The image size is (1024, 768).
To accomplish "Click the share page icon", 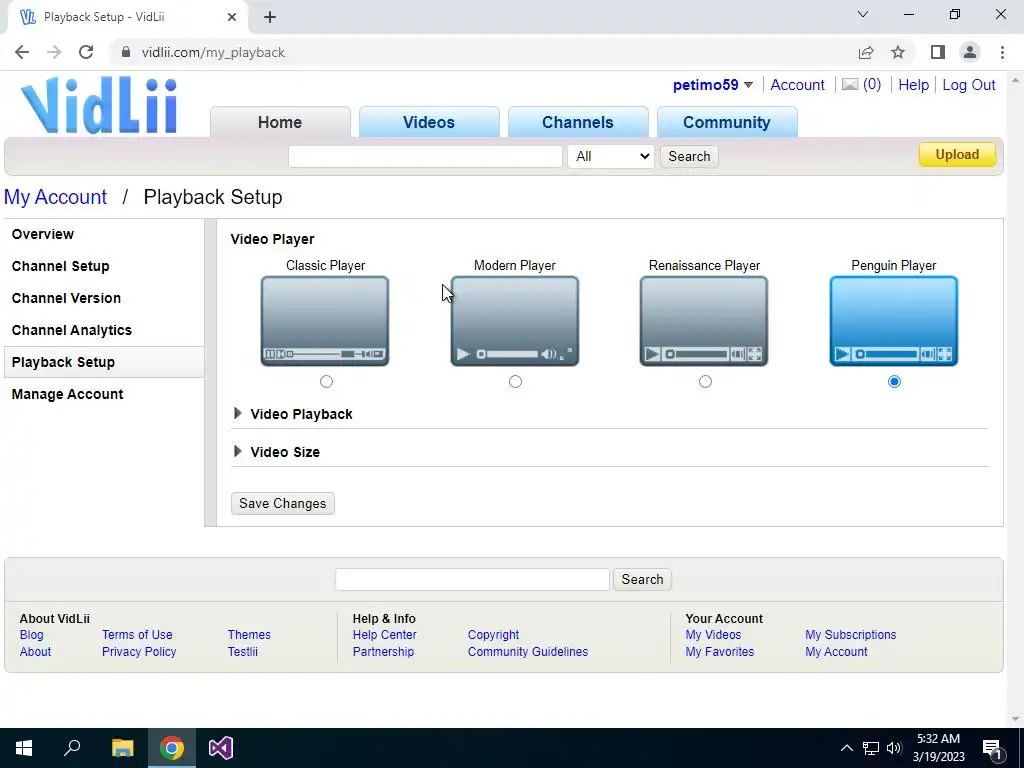I will coord(866,52).
